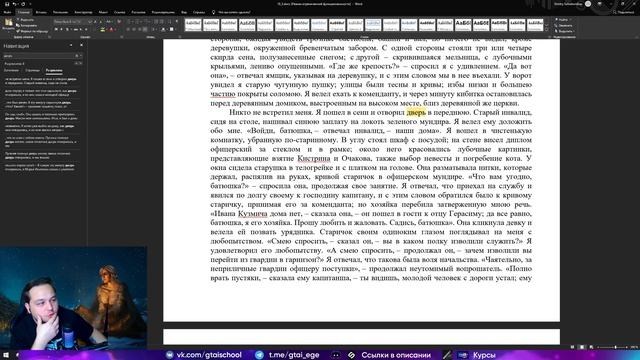Open the Select (Выделить) dropdown
The height and width of the screenshot is (360, 640).
[x=565, y=31]
